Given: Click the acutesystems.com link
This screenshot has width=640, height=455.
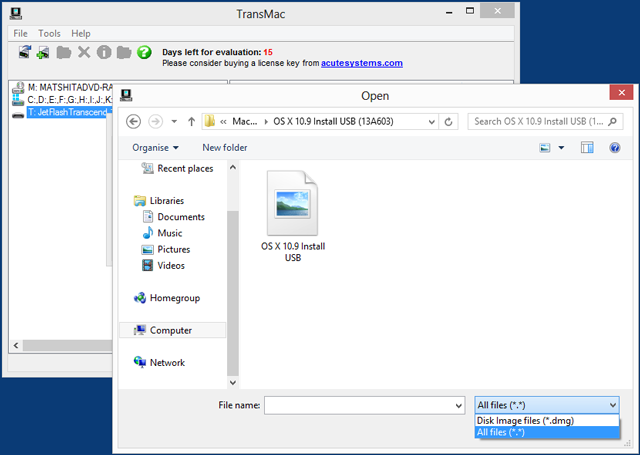Looking at the screenshot, I should (x=362, y=63).
